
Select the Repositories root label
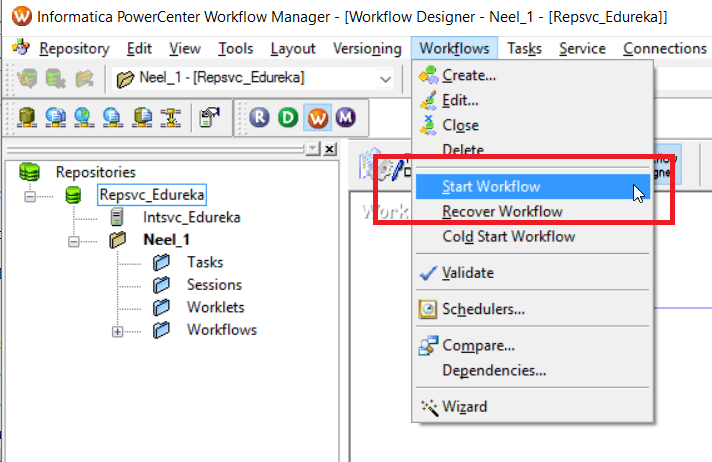pos(95,172)
